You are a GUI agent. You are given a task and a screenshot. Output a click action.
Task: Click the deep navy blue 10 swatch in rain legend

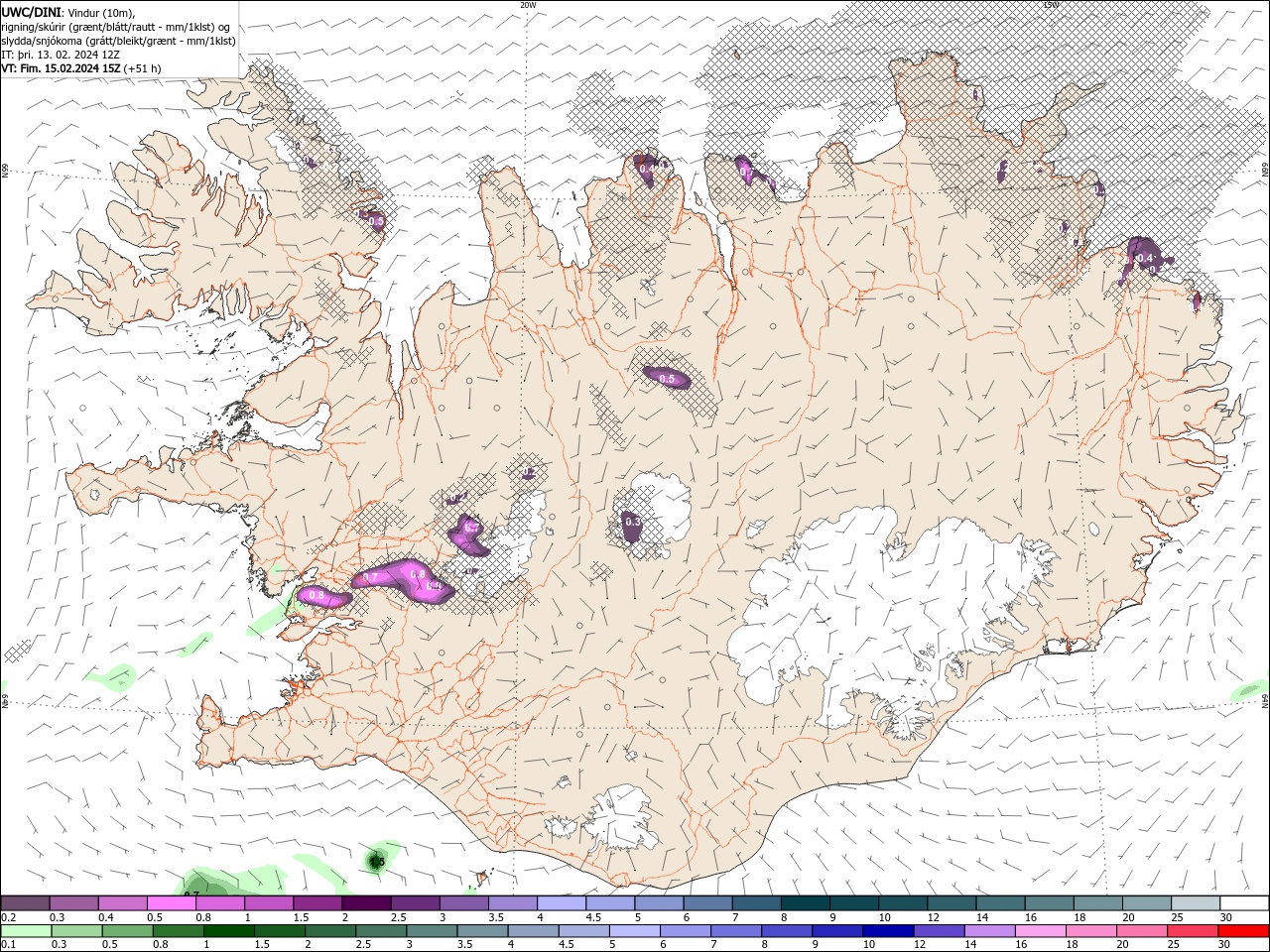(888, 931)
